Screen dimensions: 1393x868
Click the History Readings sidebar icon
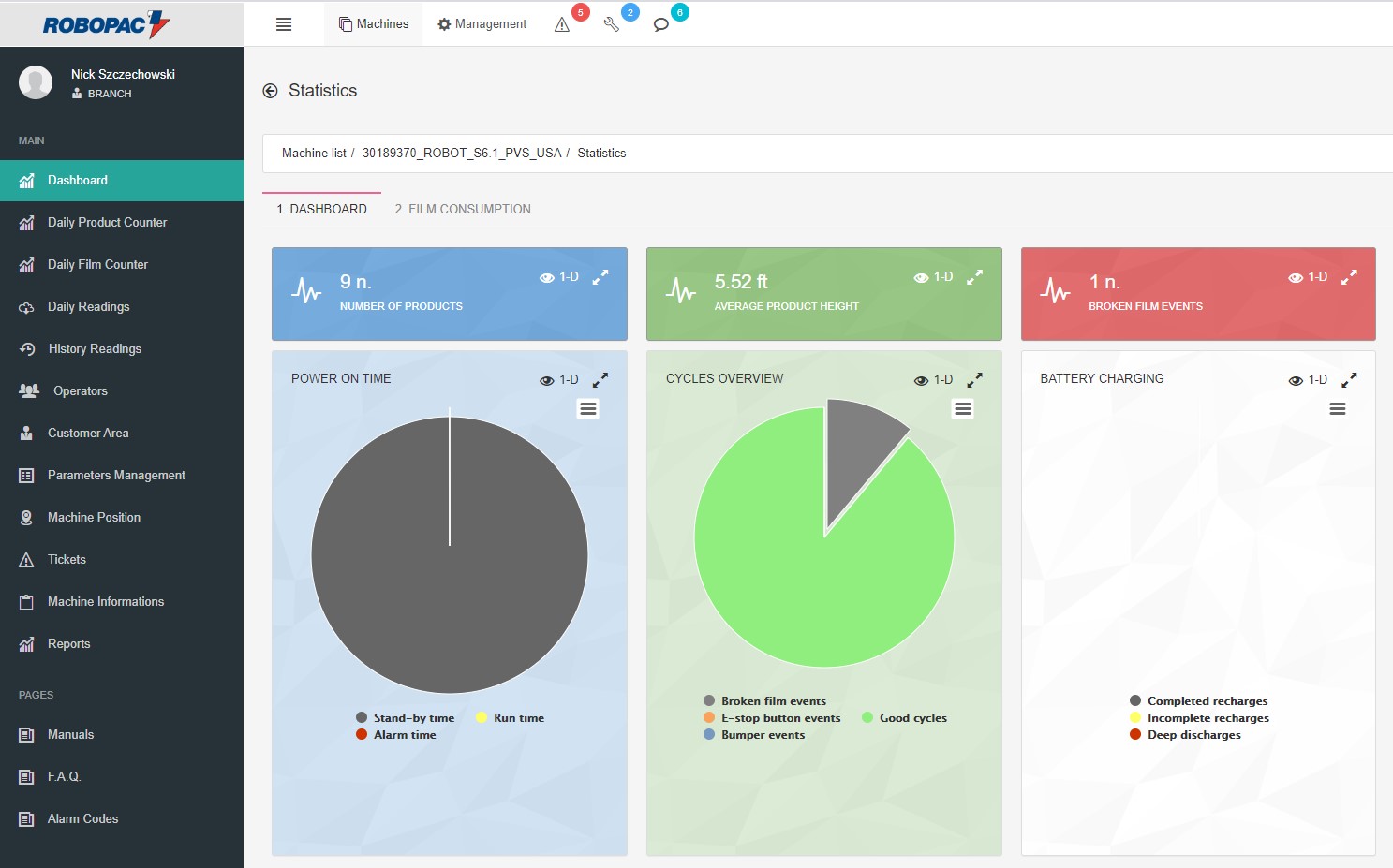click(x=27, y=348)
